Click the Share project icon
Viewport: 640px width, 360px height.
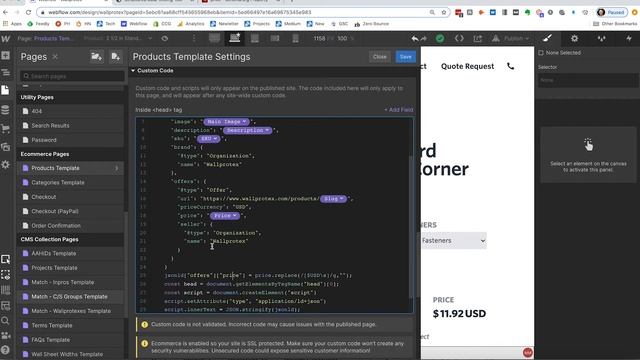point(478,39)
